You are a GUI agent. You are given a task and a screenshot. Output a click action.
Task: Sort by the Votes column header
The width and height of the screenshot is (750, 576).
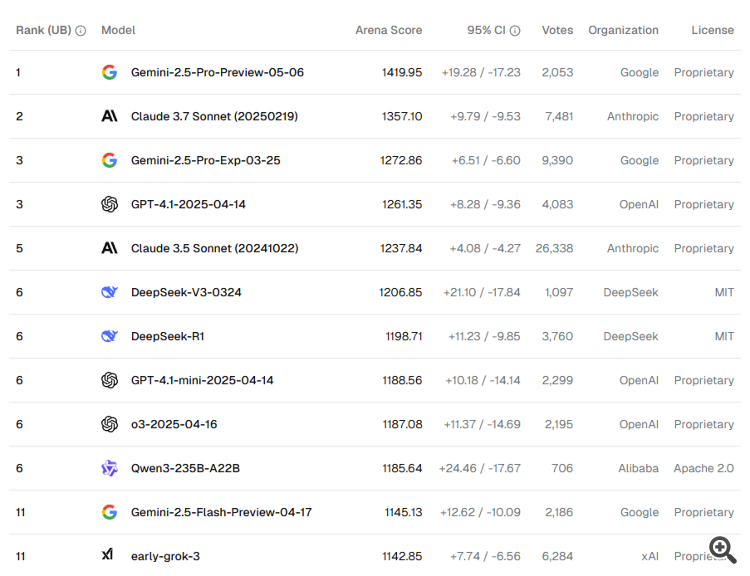(557, 31)
